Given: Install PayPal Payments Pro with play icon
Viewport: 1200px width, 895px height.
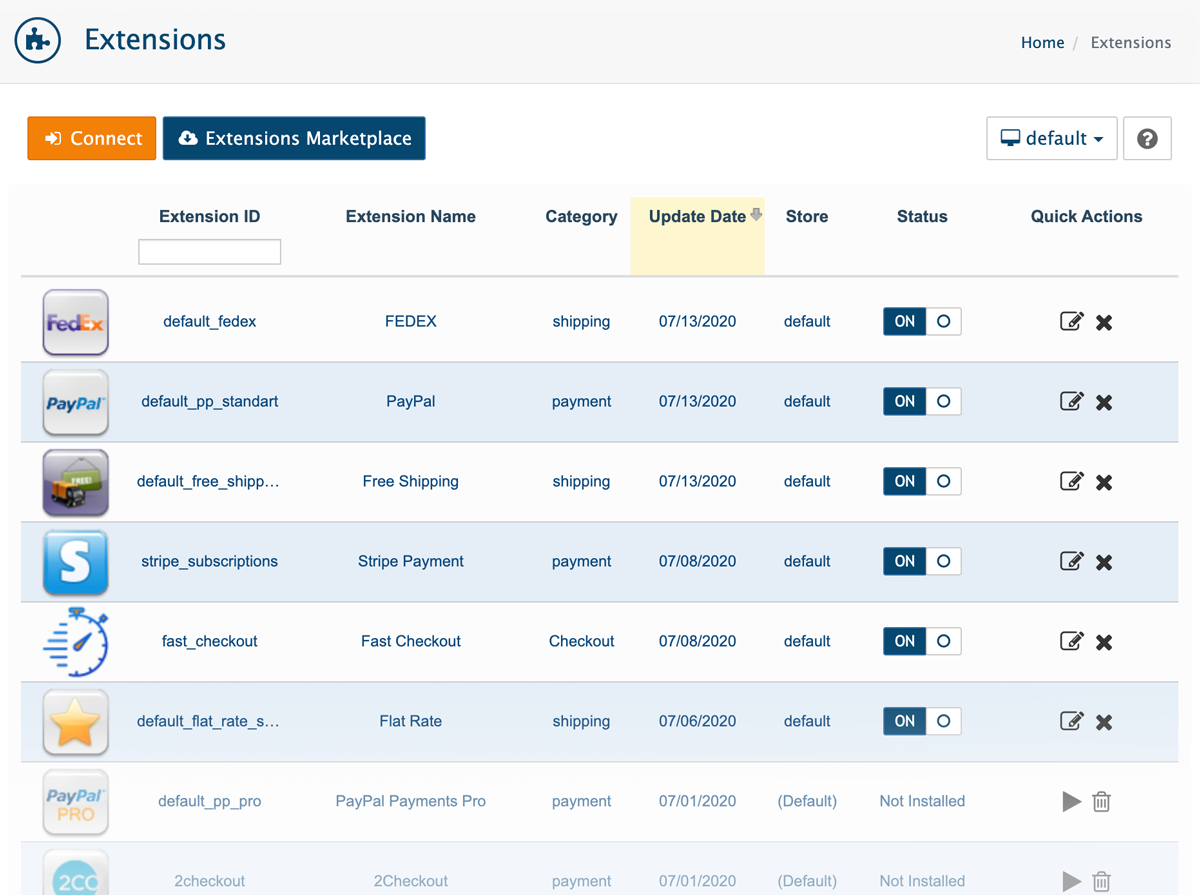Looking at the screenshot, I should pos(1071,801).
